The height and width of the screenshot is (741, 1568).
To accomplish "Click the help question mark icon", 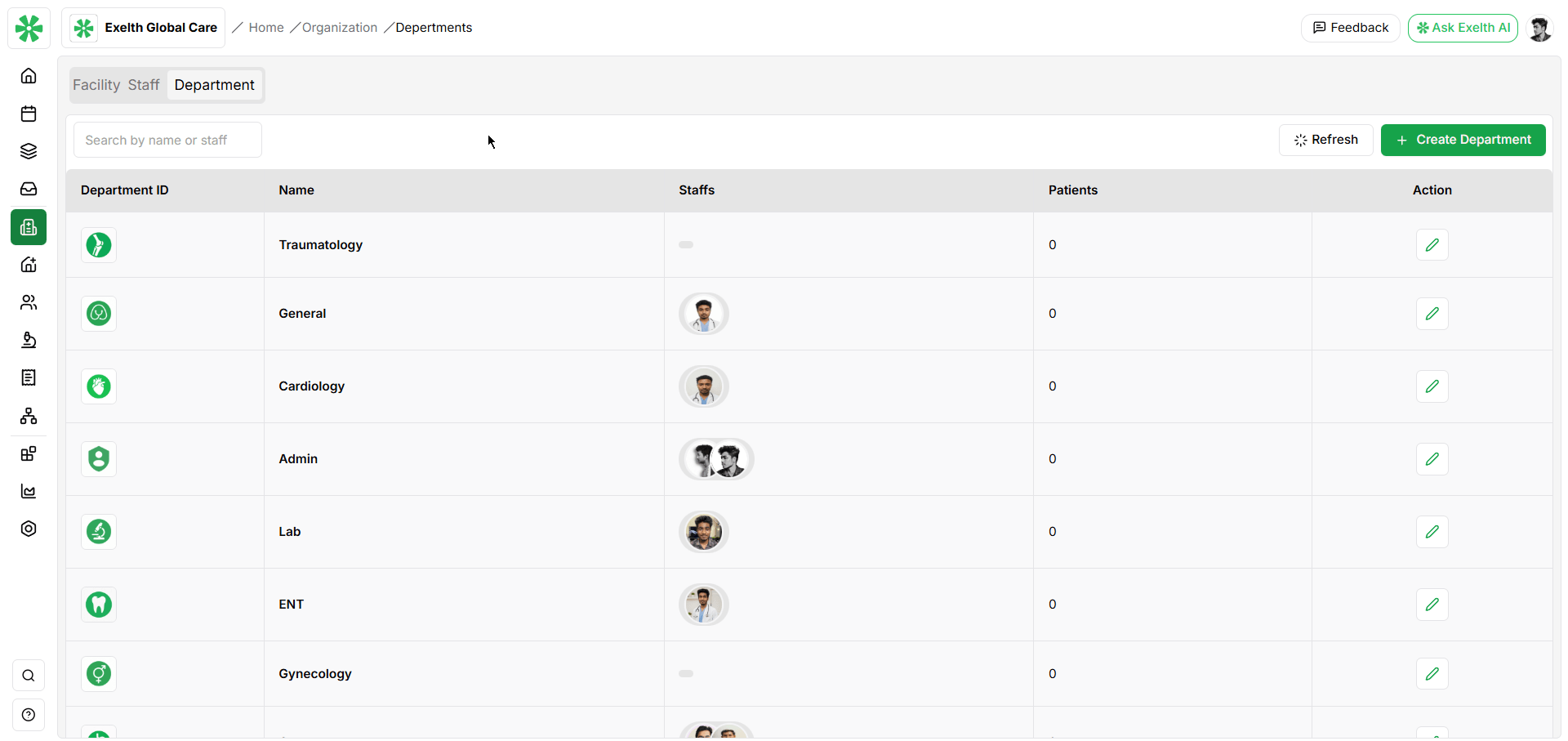I will coord(29,715).
